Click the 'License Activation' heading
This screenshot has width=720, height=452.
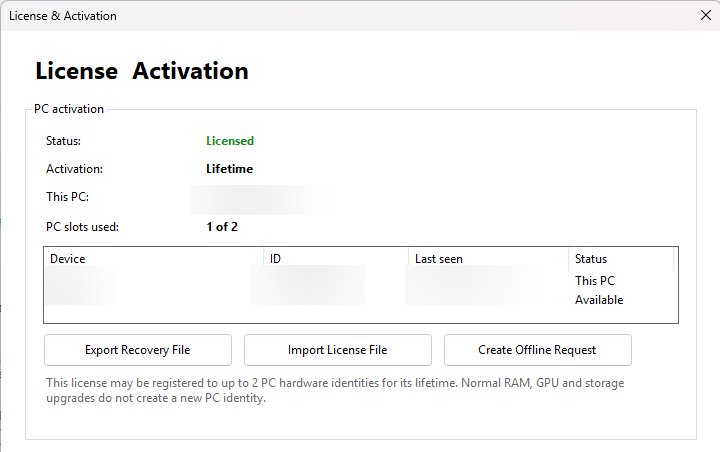[x=142, y=71]
